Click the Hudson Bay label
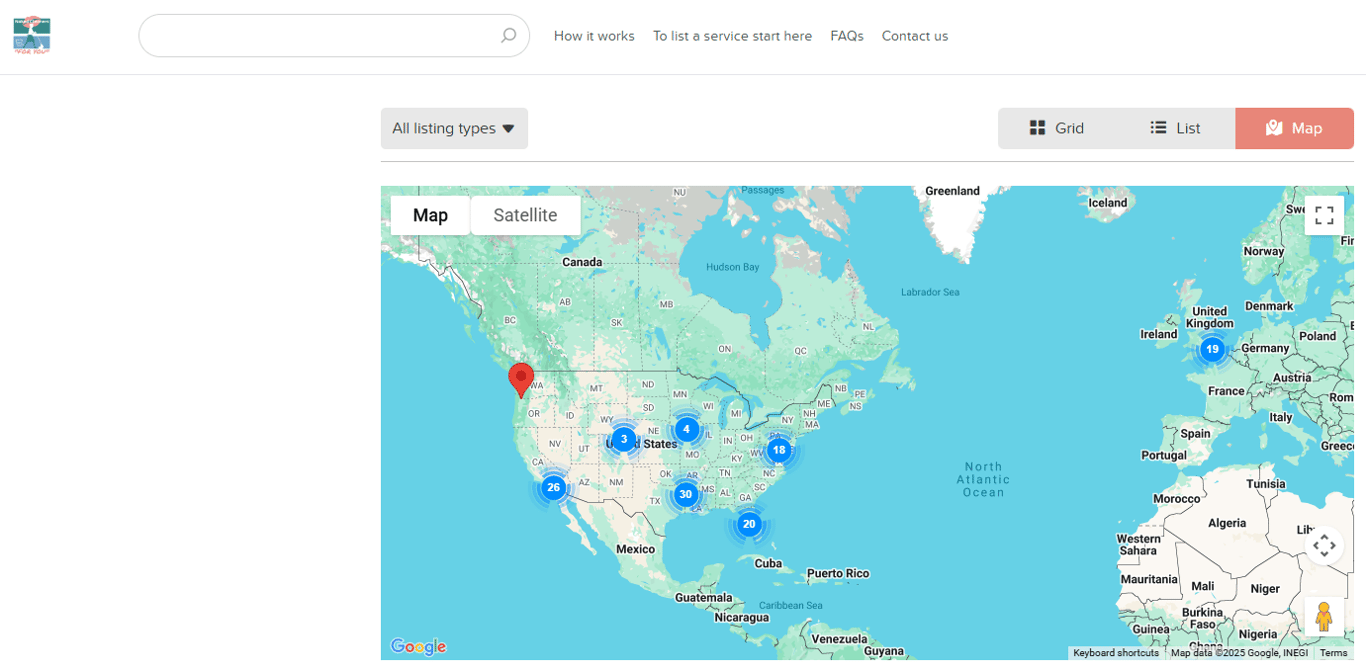The height and width of the screenshot is (672, 1366). click(733, 267)
